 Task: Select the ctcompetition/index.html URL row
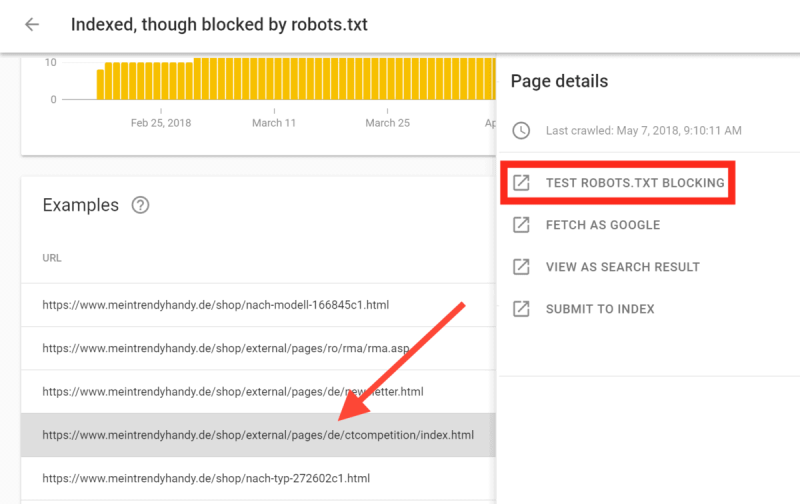pyautogui.click(x=257, y=435)
